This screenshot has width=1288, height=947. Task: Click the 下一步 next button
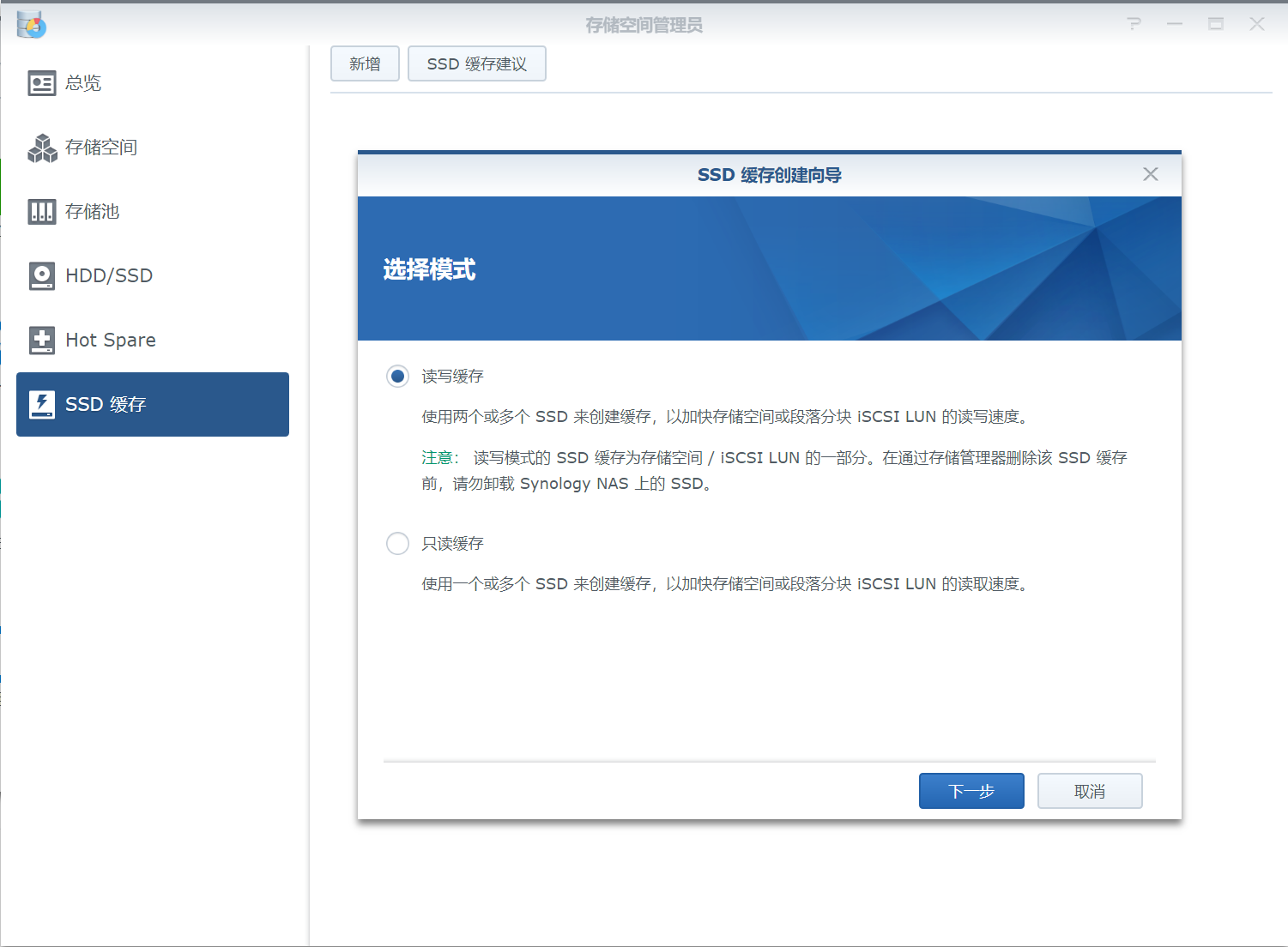point(971,791)
